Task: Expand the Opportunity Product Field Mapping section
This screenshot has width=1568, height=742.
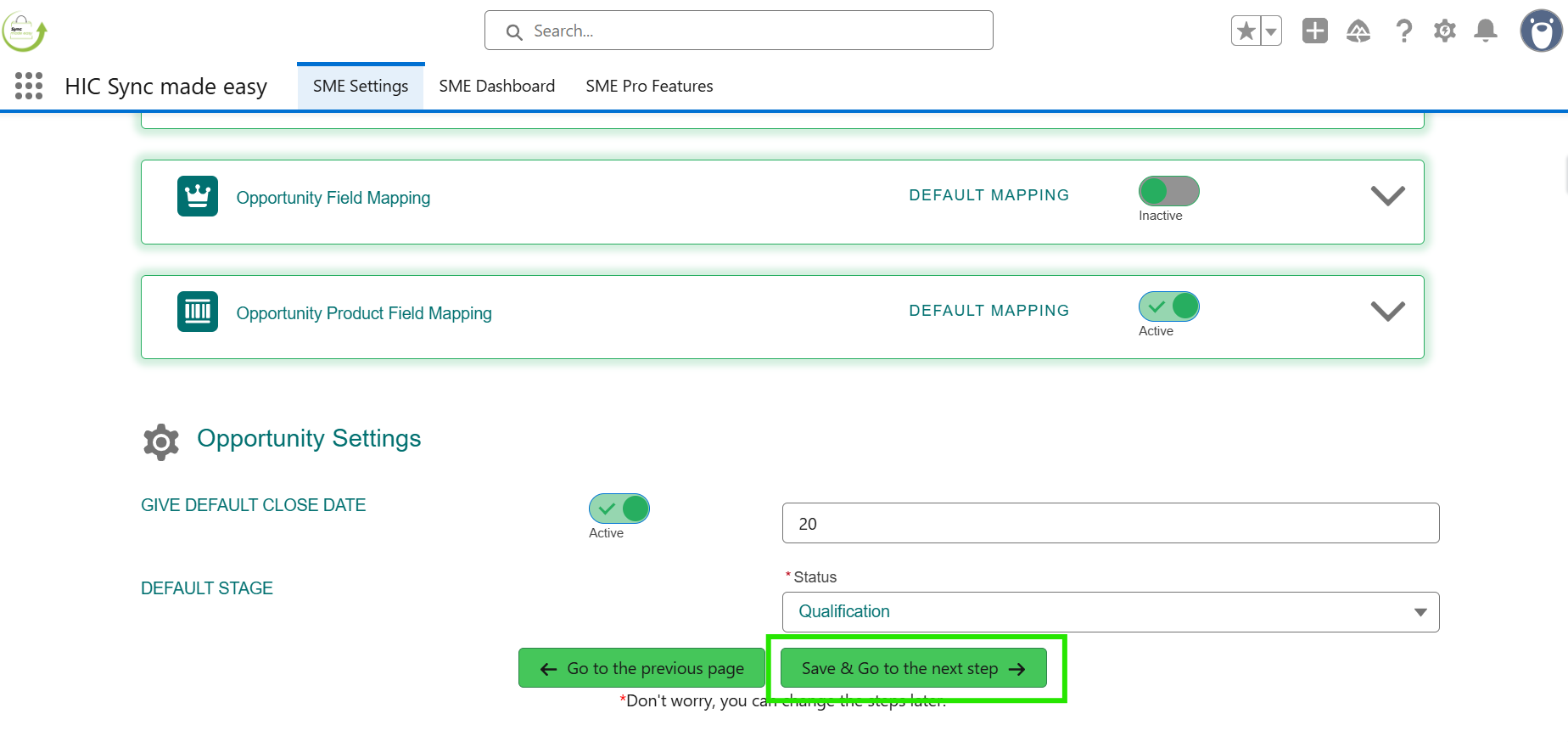Action: pos(1387,312)
